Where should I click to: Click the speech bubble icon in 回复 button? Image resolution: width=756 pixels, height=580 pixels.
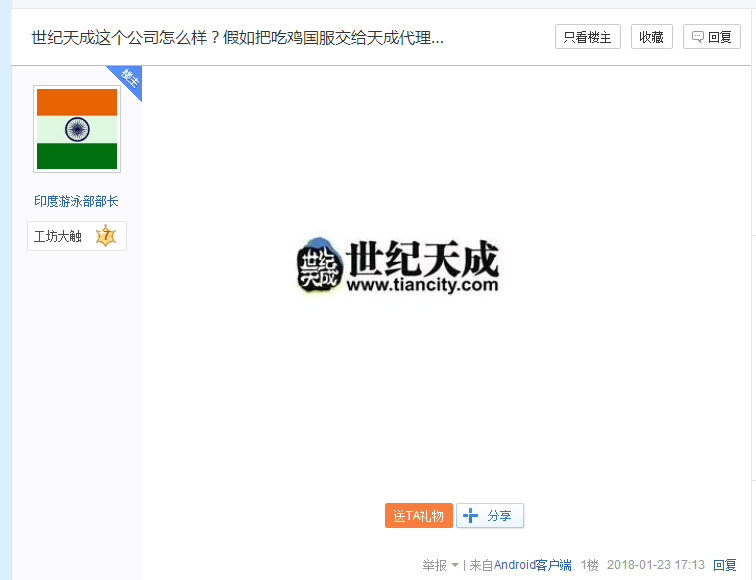698,37
